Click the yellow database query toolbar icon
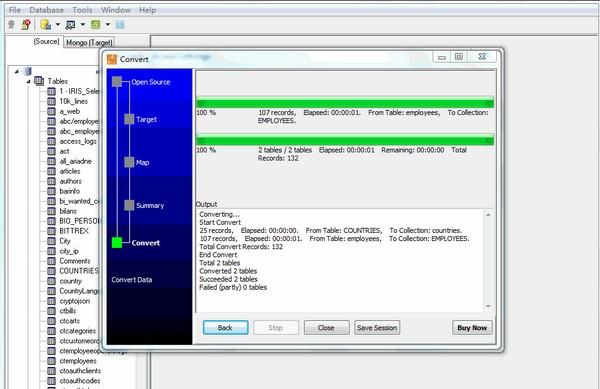 [x=46, y=25]
